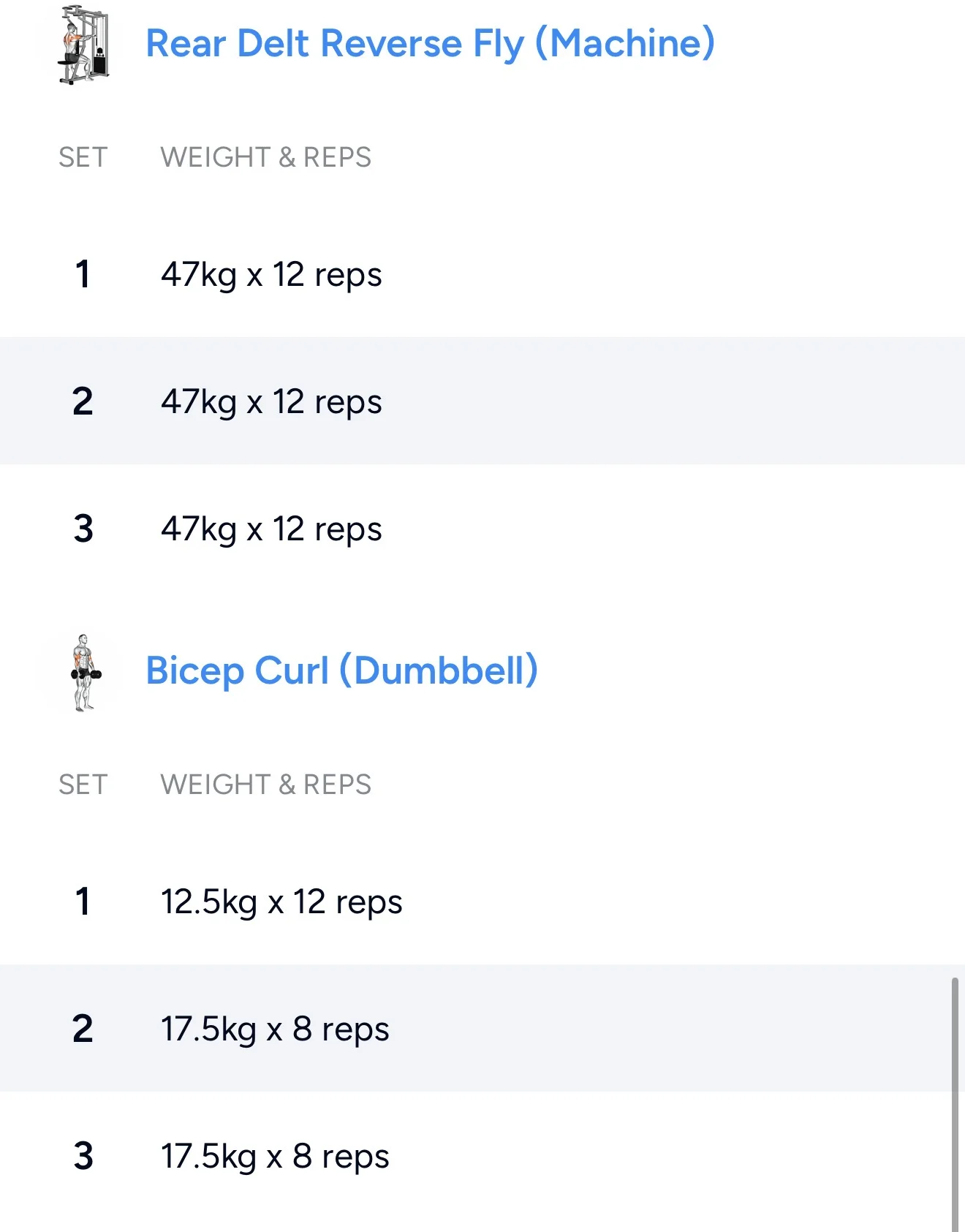This screenshot has width=965, height=1232.
Task: Tap the Bicep Curl dumbbell exercise thumbnail
Action: tap(85, 672)
